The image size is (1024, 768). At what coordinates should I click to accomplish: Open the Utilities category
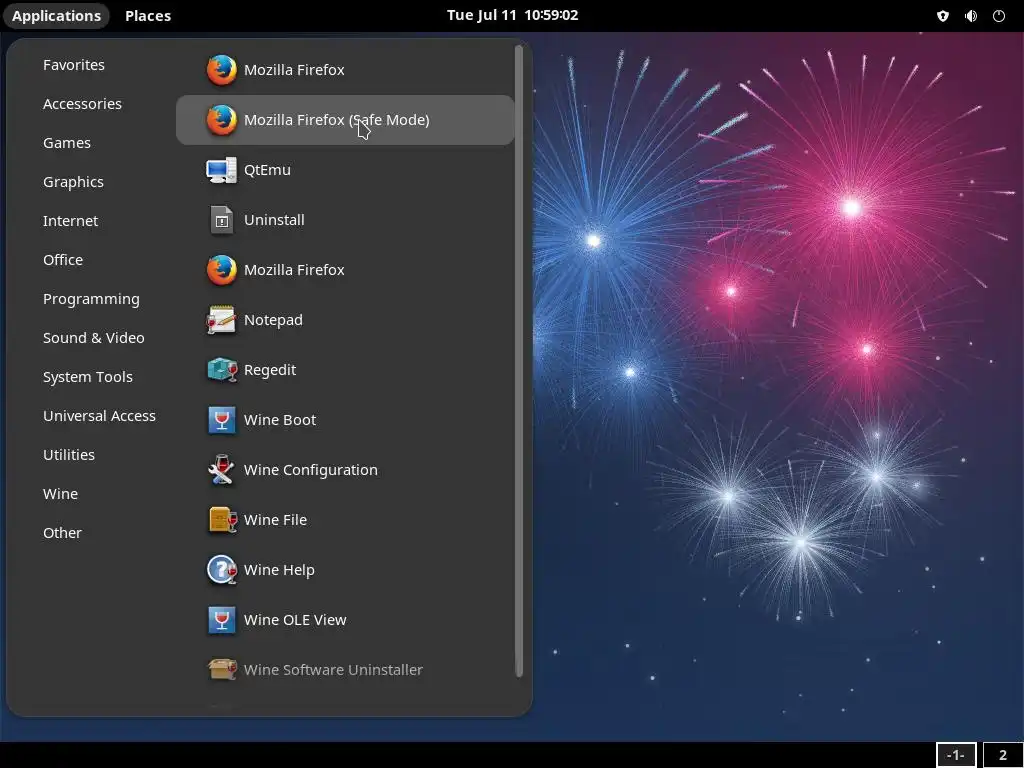[69, 455]
